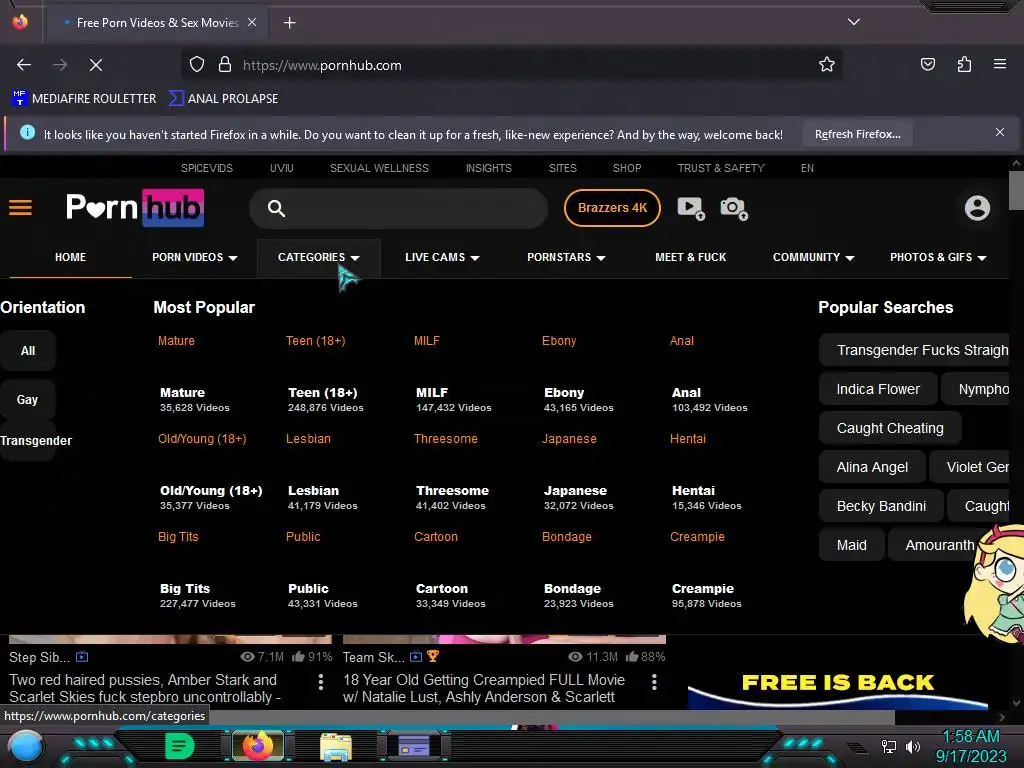Select the Maid popular search
Image resolution: width=1024 pixels, height=768 pixels.
click(852, 545)
